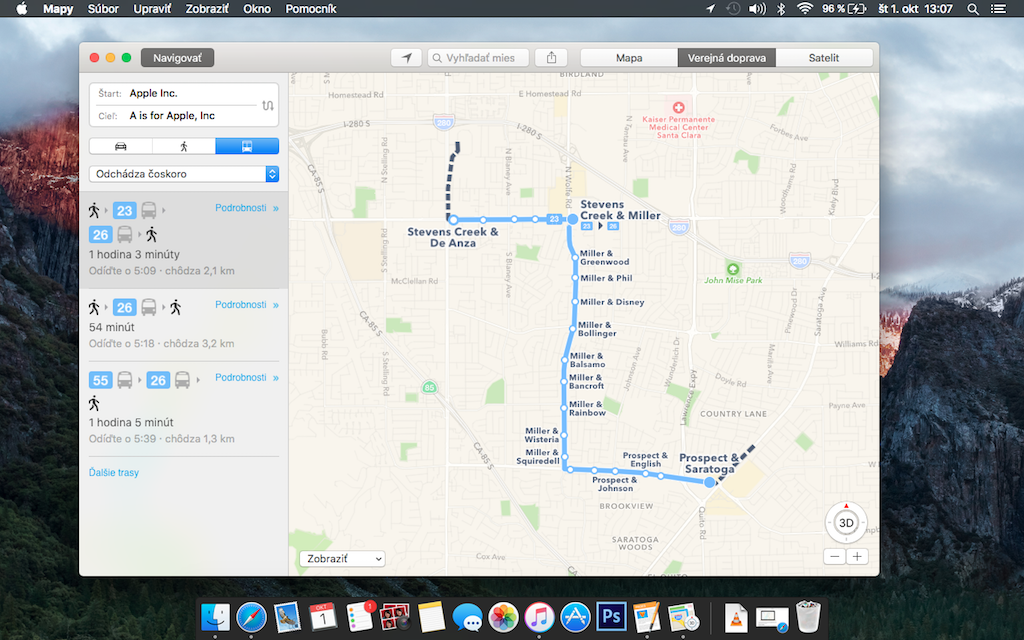The width and height of the screenshot is (1024, 640).
Task: Select driving directions (car icon)
Action: coord(121,146)
